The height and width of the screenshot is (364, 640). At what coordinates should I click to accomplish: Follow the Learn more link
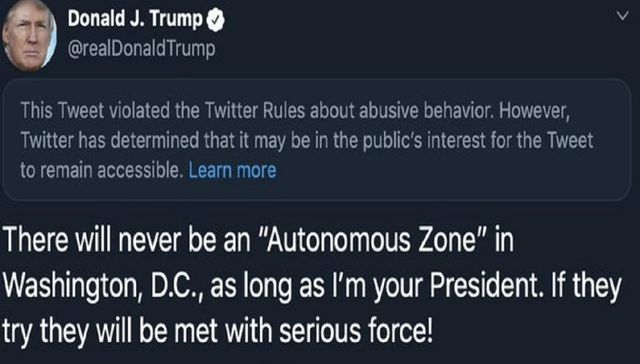(232, 171)
